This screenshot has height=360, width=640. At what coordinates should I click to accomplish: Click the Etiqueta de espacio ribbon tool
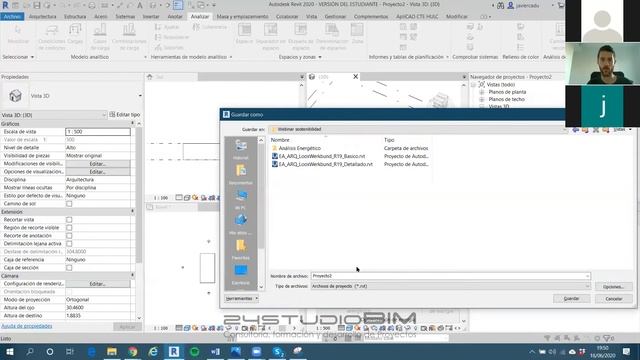click(x=301, y=36)
